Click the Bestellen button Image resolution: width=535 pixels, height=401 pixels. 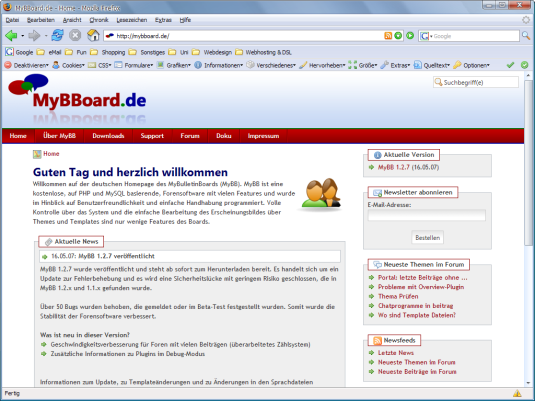click(428, 238)
